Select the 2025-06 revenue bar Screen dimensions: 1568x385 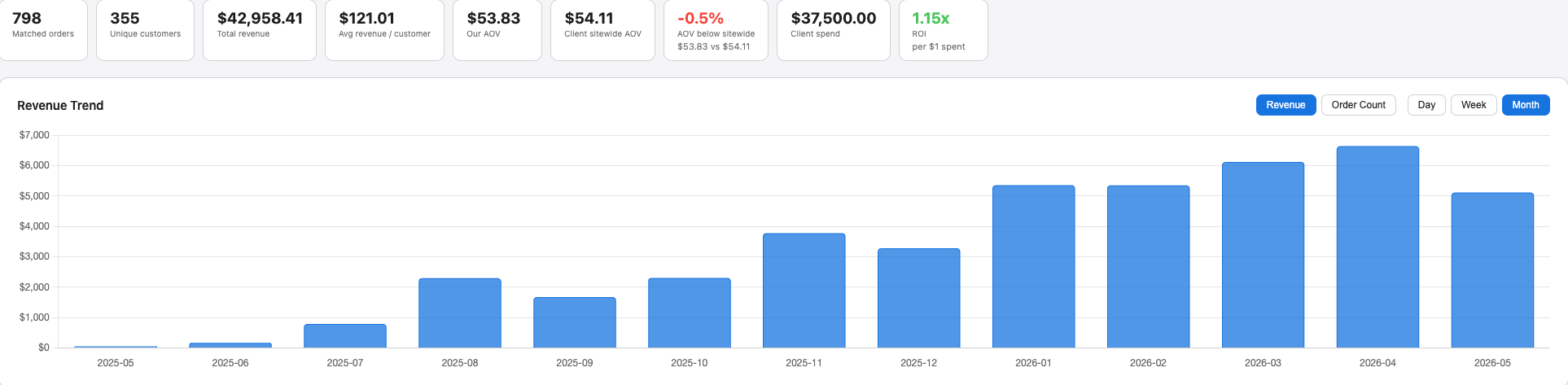[230, 345]
